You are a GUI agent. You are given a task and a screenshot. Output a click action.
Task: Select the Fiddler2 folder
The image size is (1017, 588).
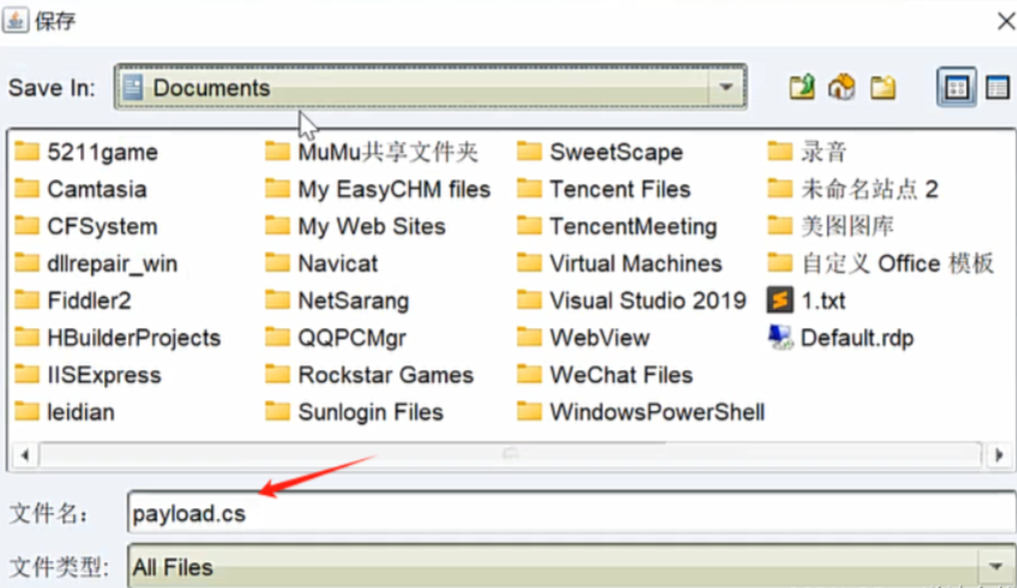tap(73, 301)
